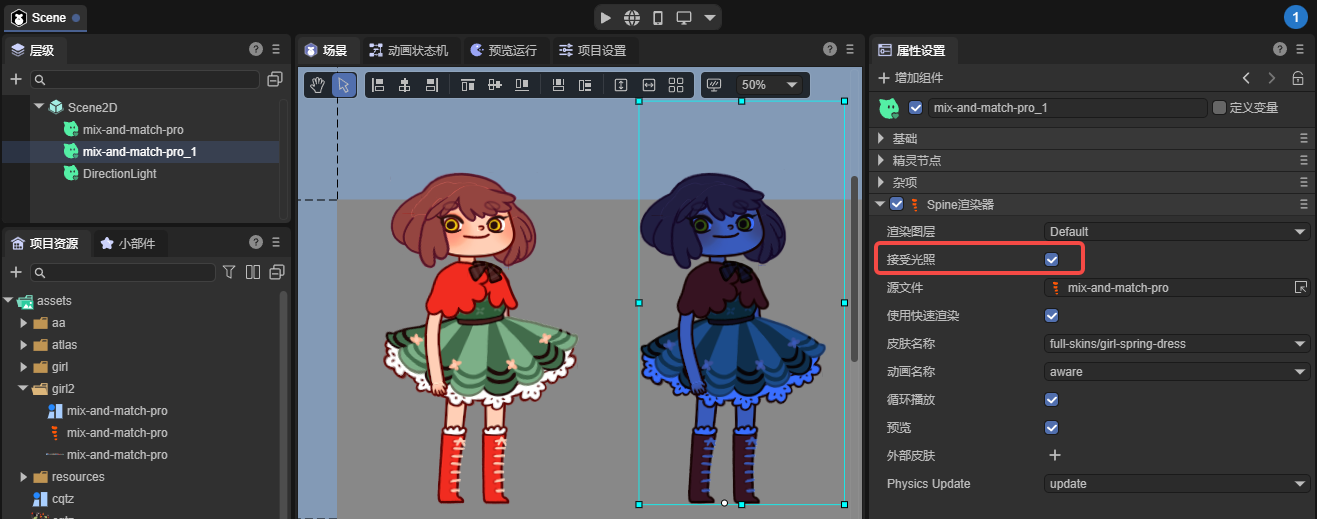Image resolution: width=1317 pixels, height=519 pixels.
Task: Click the 增加组件 button
Action: tap(910, 78)
